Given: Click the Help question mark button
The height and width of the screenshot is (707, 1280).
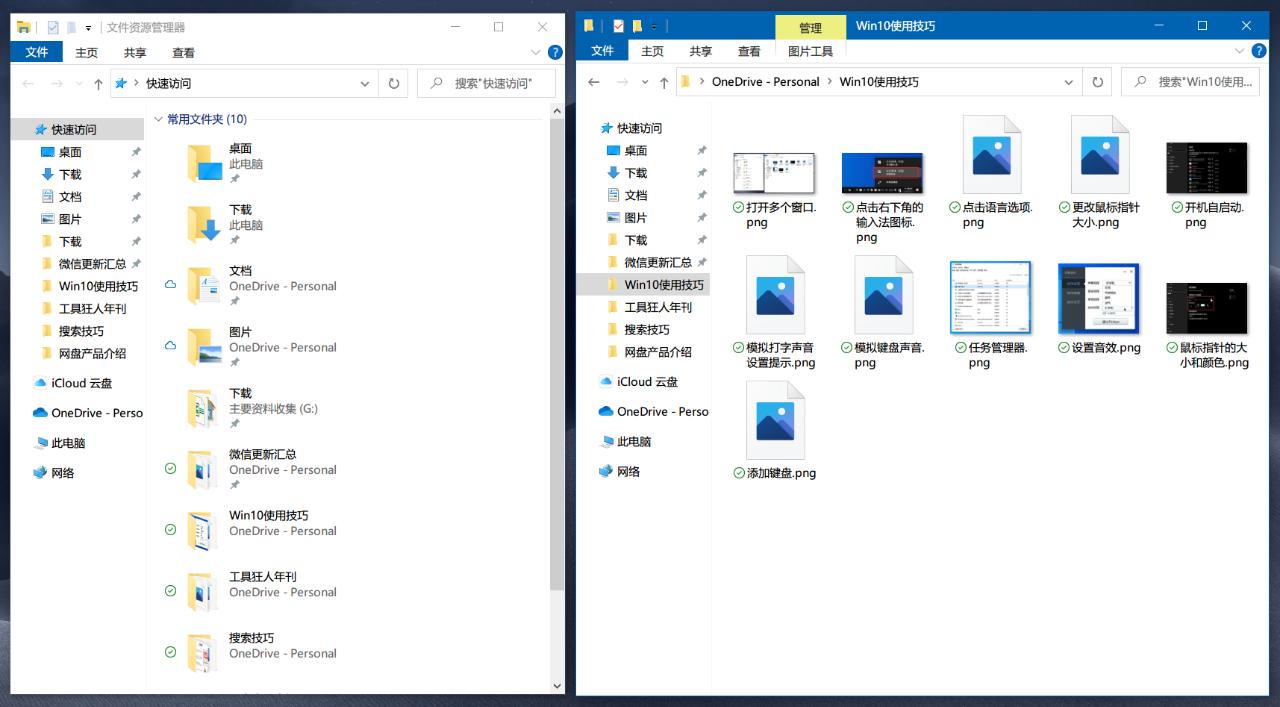Looking at the screenshot, I should click(556, 52).
